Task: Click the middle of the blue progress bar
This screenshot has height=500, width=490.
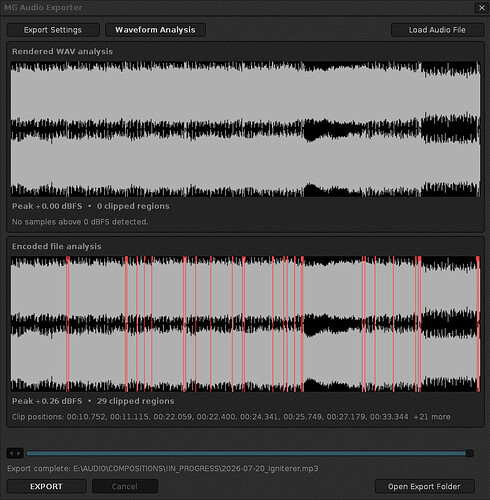Action: [246, 453]
